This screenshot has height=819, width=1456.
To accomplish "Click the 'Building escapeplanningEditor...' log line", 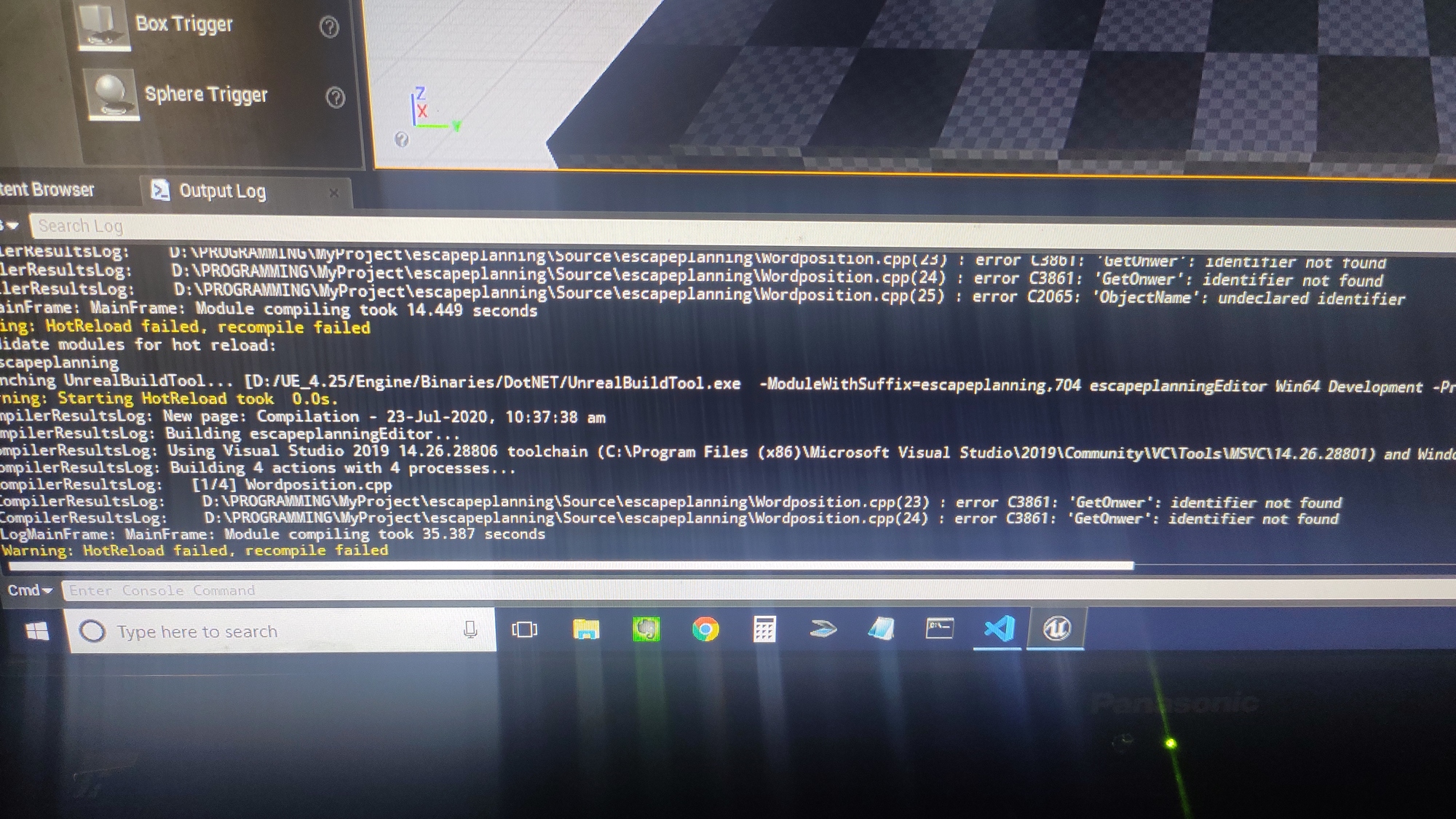I will pyautogui.click(x=230, y=434).
